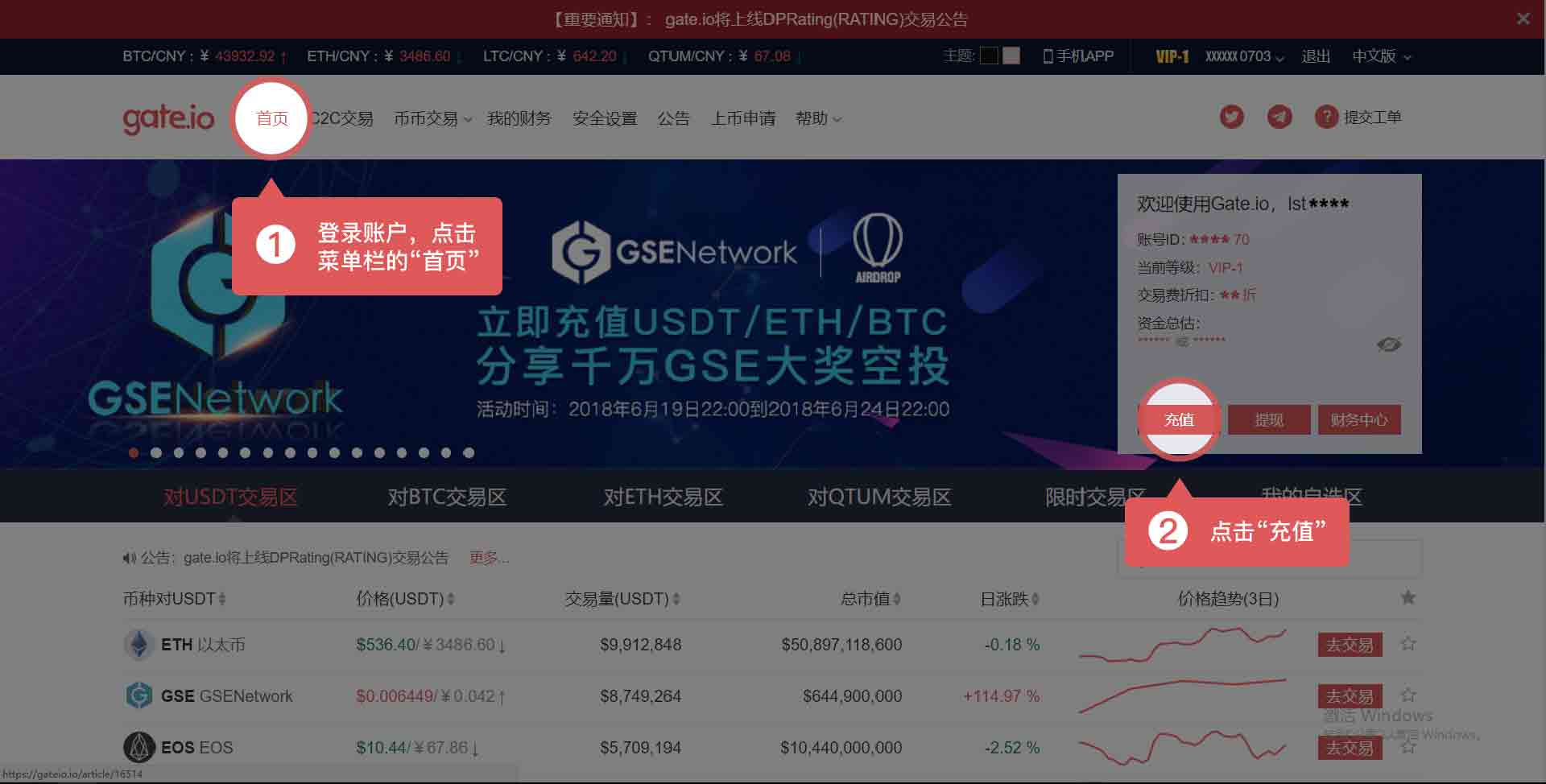The width and height of the screenshot is (1546, 784).
Task: Click GSE GSENetwork row name
Action: coord(227,696)
